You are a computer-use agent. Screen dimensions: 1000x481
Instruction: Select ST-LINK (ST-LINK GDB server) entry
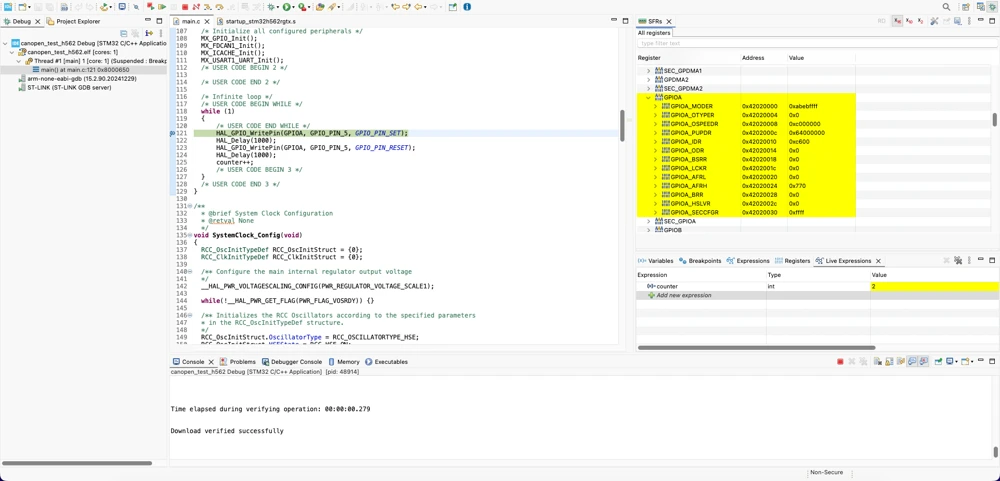pyautogui.click(x=64, y=87)
